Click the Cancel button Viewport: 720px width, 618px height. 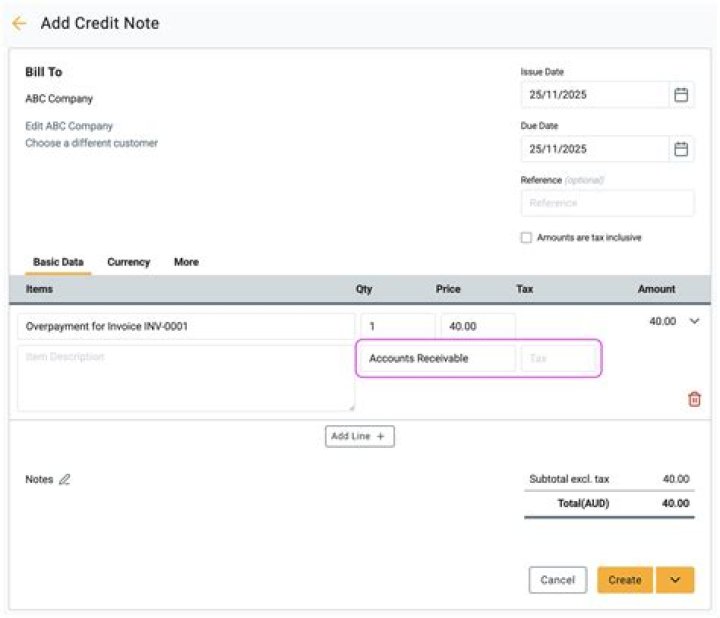coord(557,580)
